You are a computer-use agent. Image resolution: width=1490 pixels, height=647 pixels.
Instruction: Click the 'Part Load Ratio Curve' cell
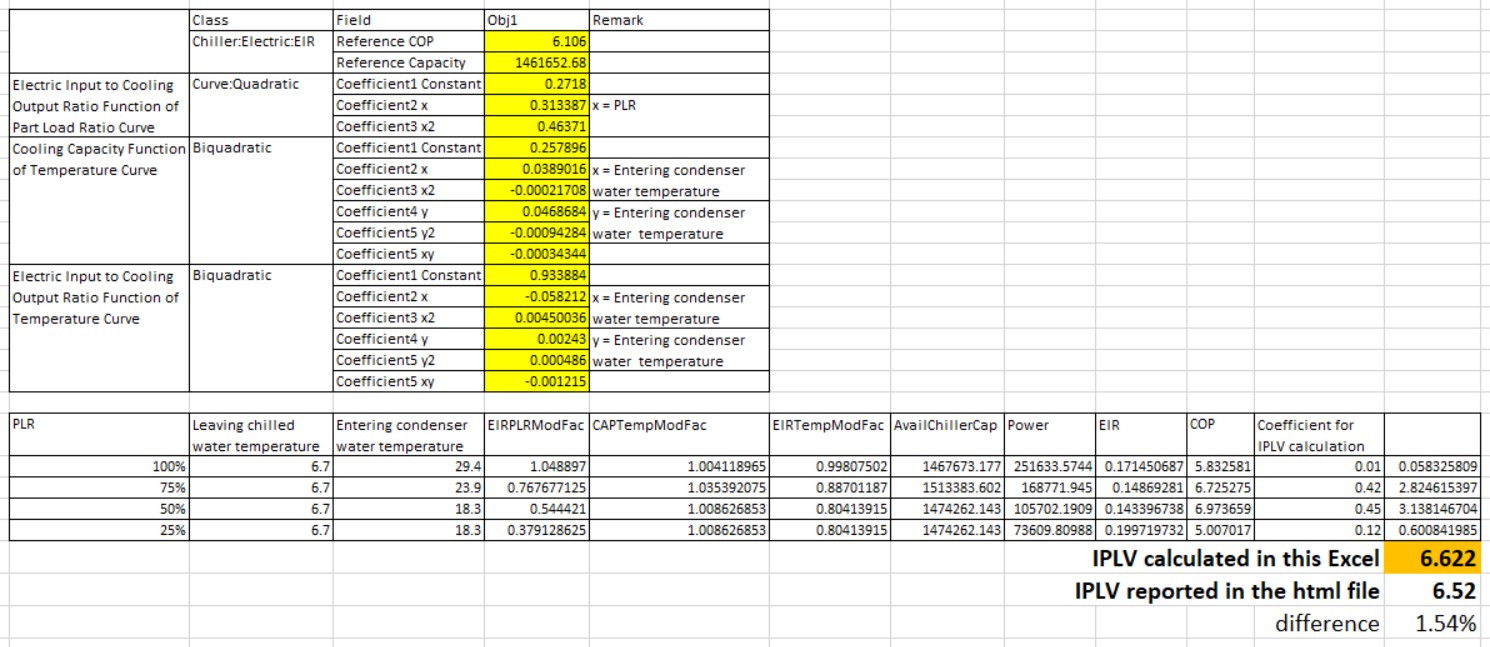(x=98, y=127)
